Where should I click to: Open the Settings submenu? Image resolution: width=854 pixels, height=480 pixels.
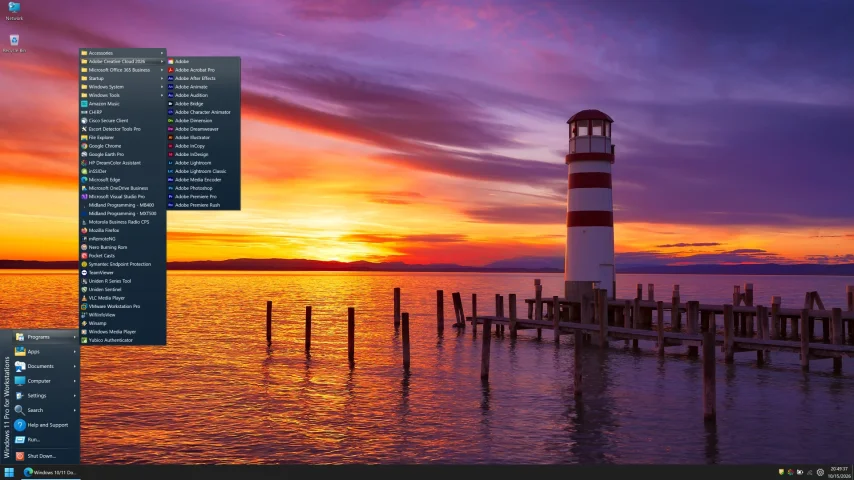coord(46,396)
